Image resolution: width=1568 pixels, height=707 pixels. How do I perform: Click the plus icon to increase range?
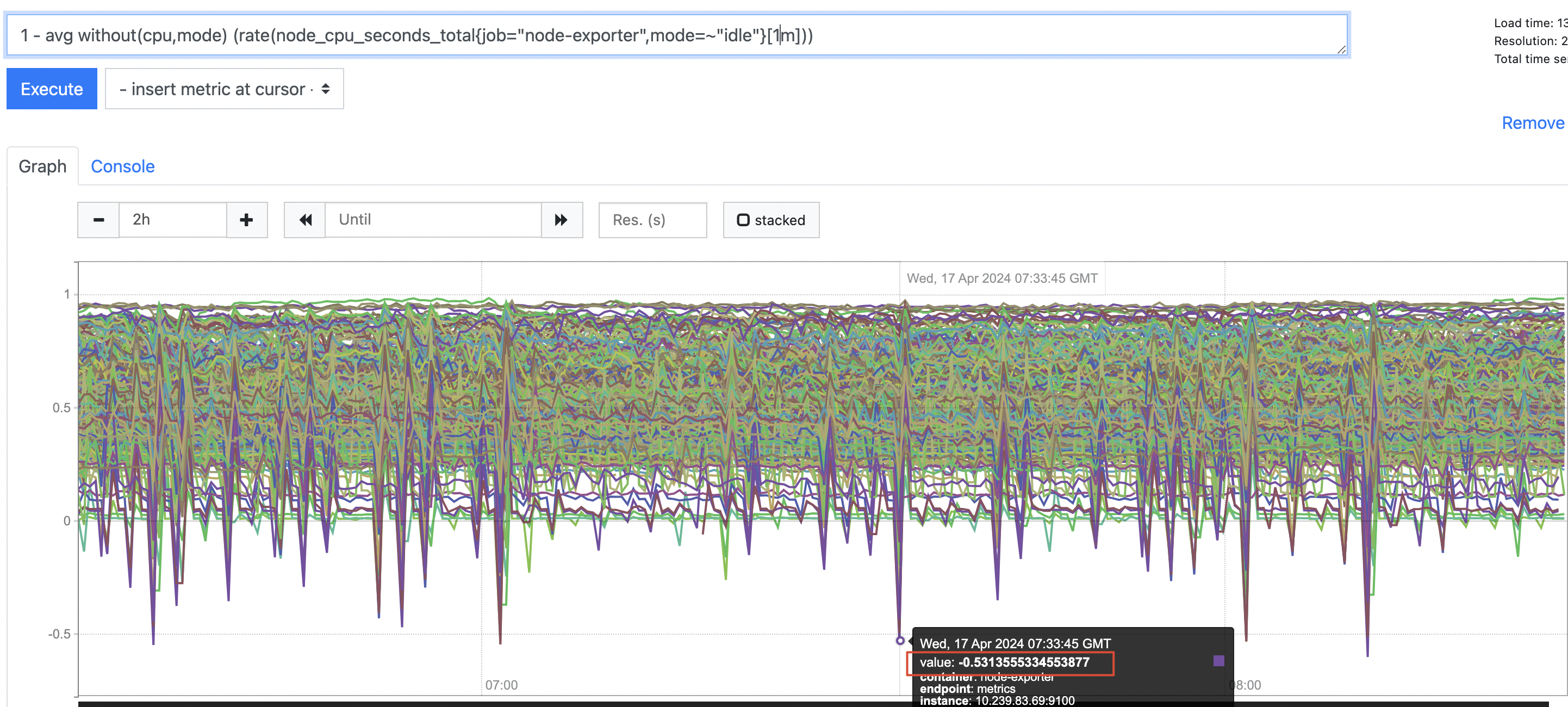pos(246,220)
